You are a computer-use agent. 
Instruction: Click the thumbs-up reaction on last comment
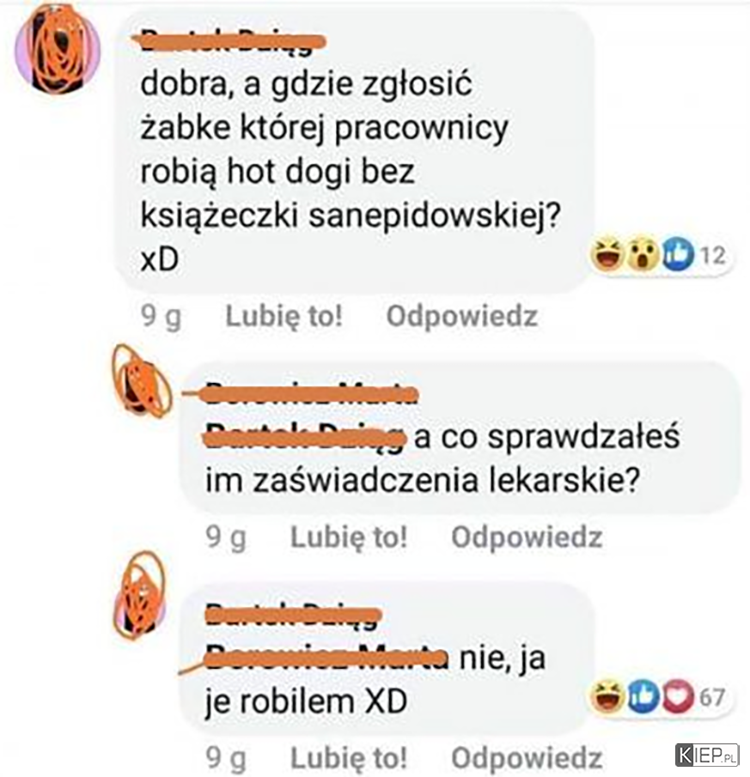(643, 696)
